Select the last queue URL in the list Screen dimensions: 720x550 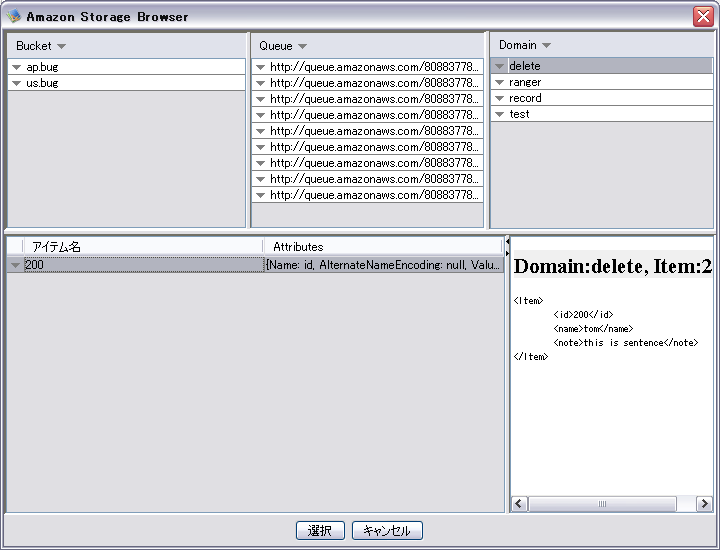(x=374, y=195)
